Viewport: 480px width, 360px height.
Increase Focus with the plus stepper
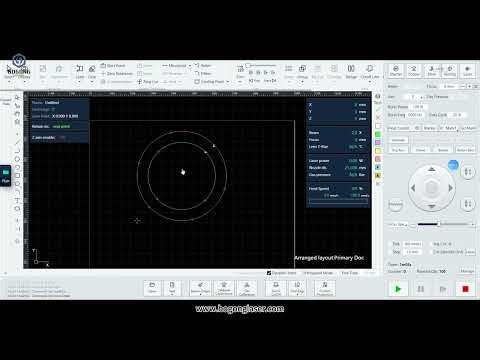point(469,86)
